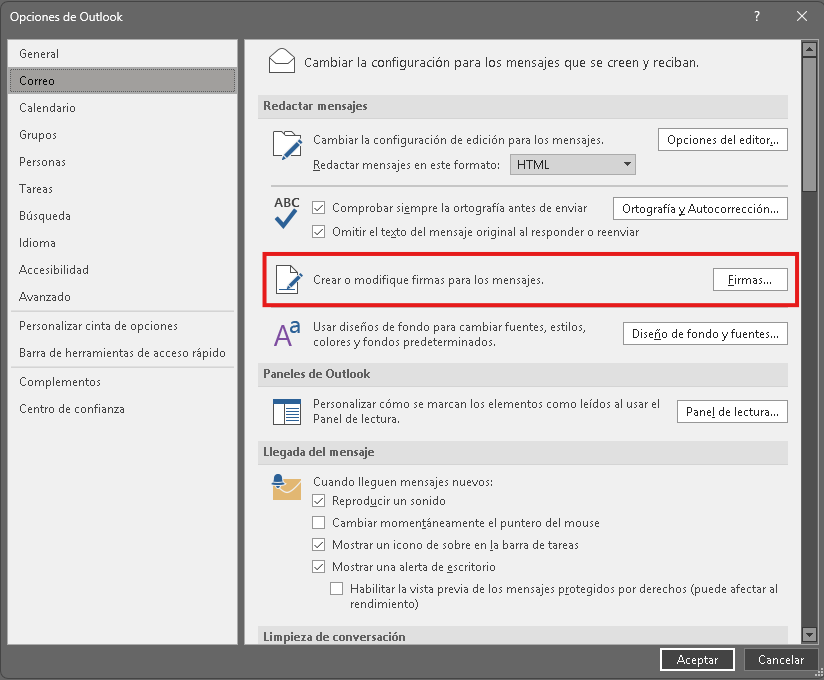Viewport: 824px width, 680px height.
Task: Open Diseño de fondo y fuentes
Action: [x=705, y=334]
